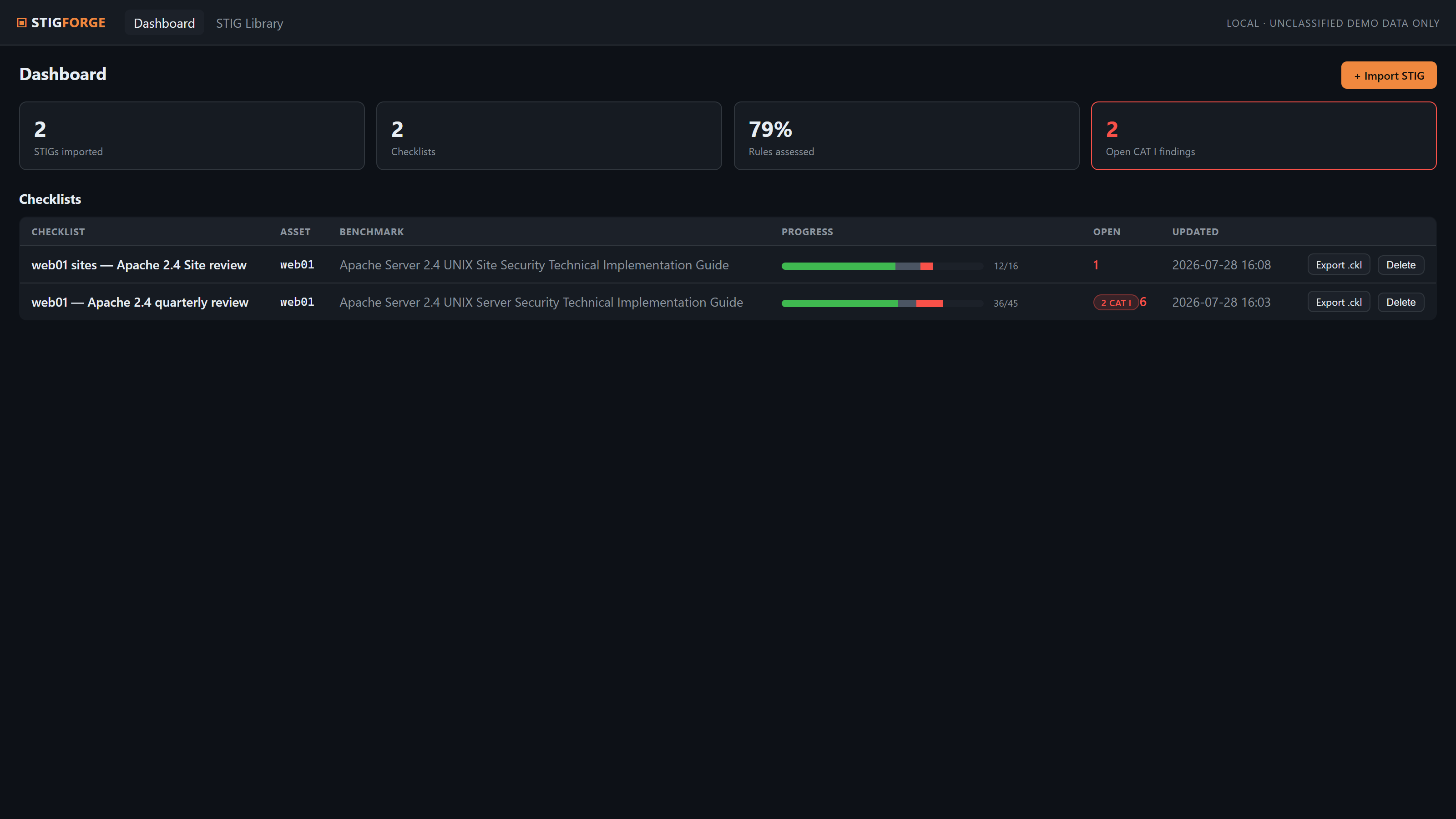Click the PROGRESS column header
The height and width of the screenshot is (819, 1456).
[x=807, y=232]
